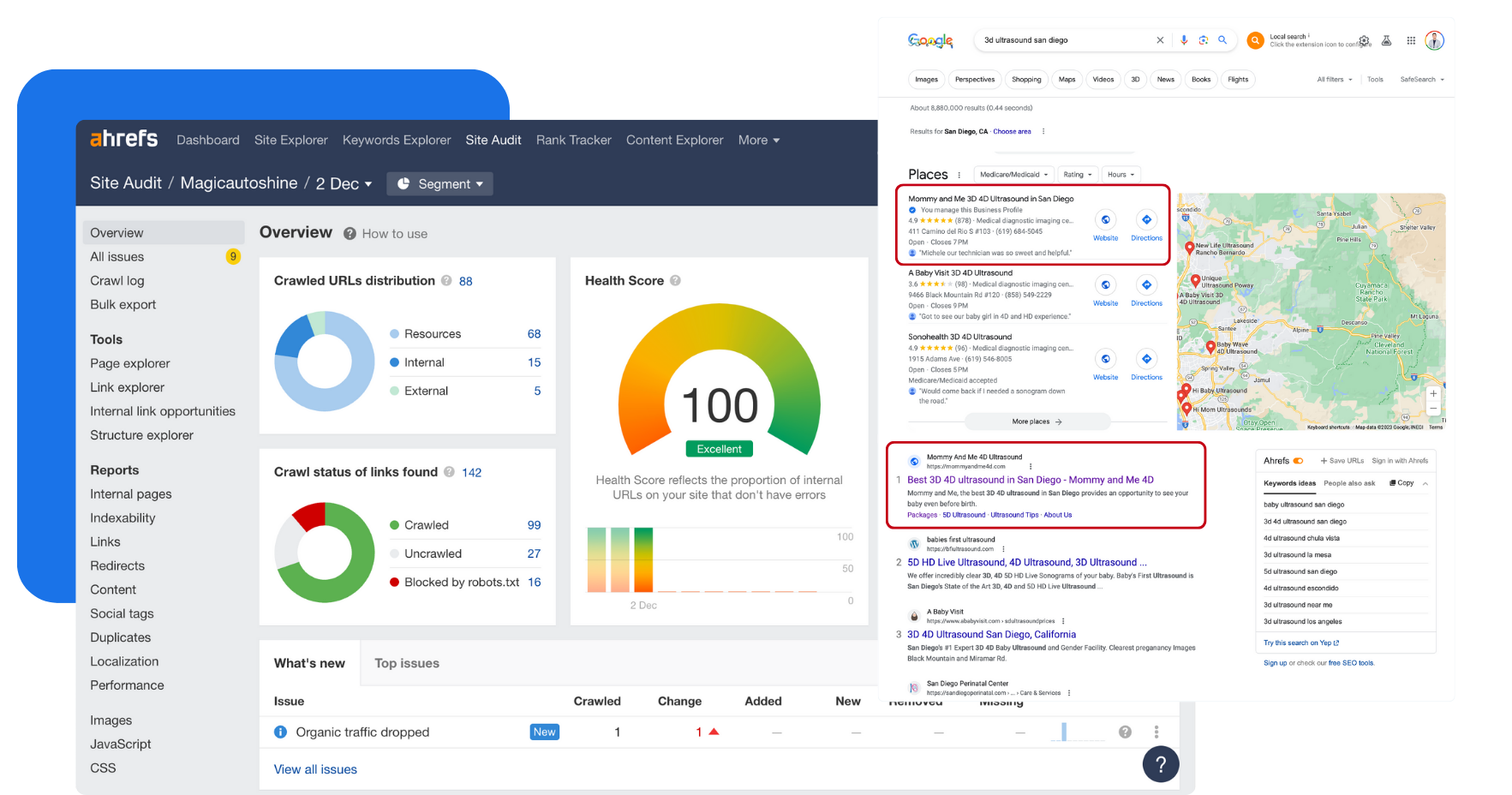Click the Website icon for Mommy and Me listing
This screenshot has width=1512, height=795.
pos(1106,220)
